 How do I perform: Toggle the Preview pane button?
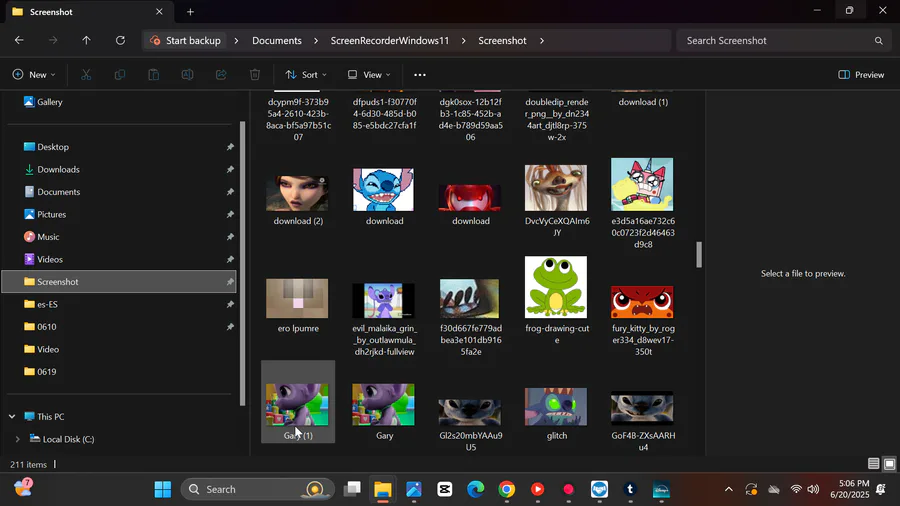861,75
